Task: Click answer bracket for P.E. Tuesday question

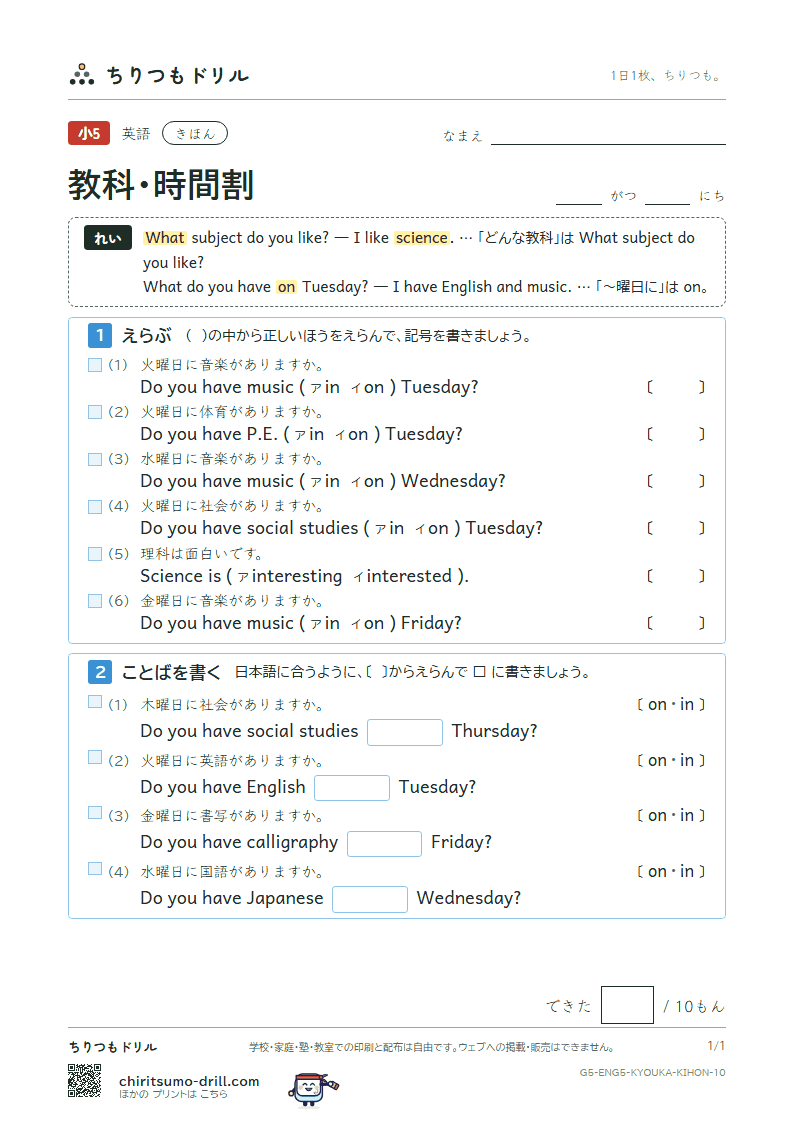Action: (x=676, y=434)
